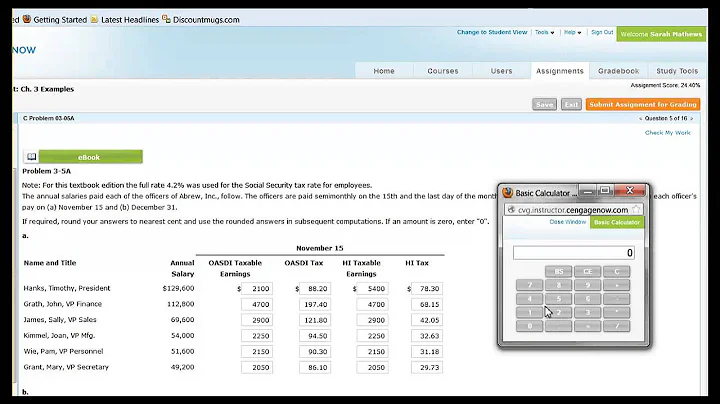Click the calculator 5 key
Screen dimensions: 720x404
pyautogui.click(x=558, y=299)
